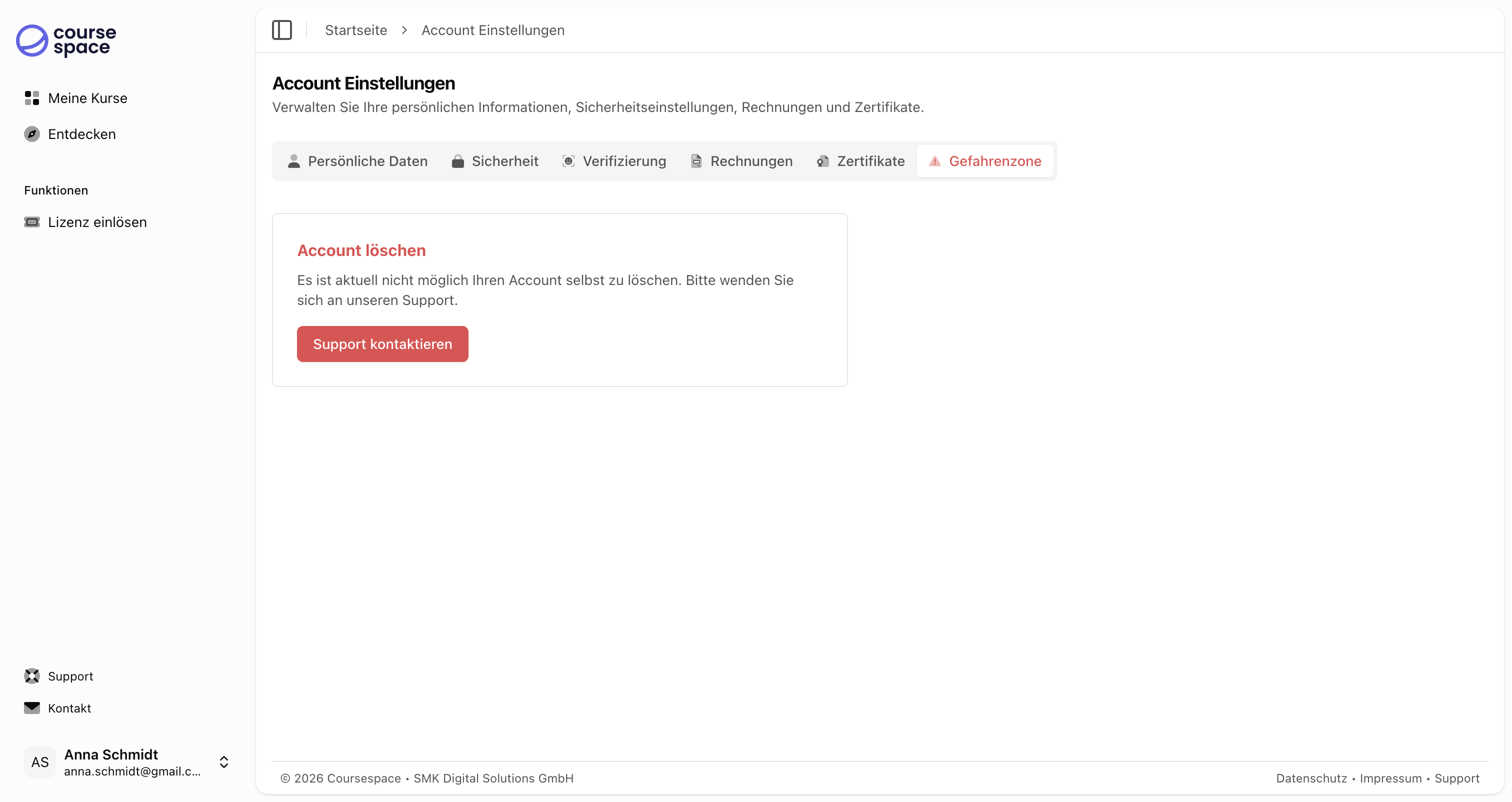Select the Verifizierung tab
The height and width of the screenshot is (802, 1512).
point(614,161)
